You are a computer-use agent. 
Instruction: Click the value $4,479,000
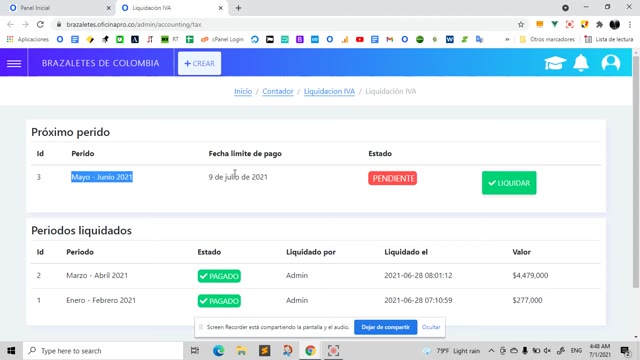click(x=530, y=276)
